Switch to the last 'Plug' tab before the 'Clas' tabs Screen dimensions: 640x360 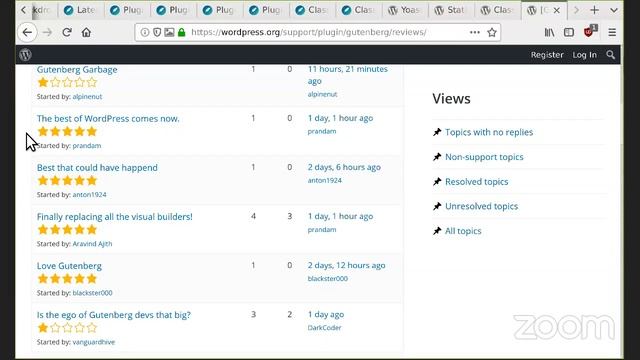pyautogui.click(x=266, y=10)
